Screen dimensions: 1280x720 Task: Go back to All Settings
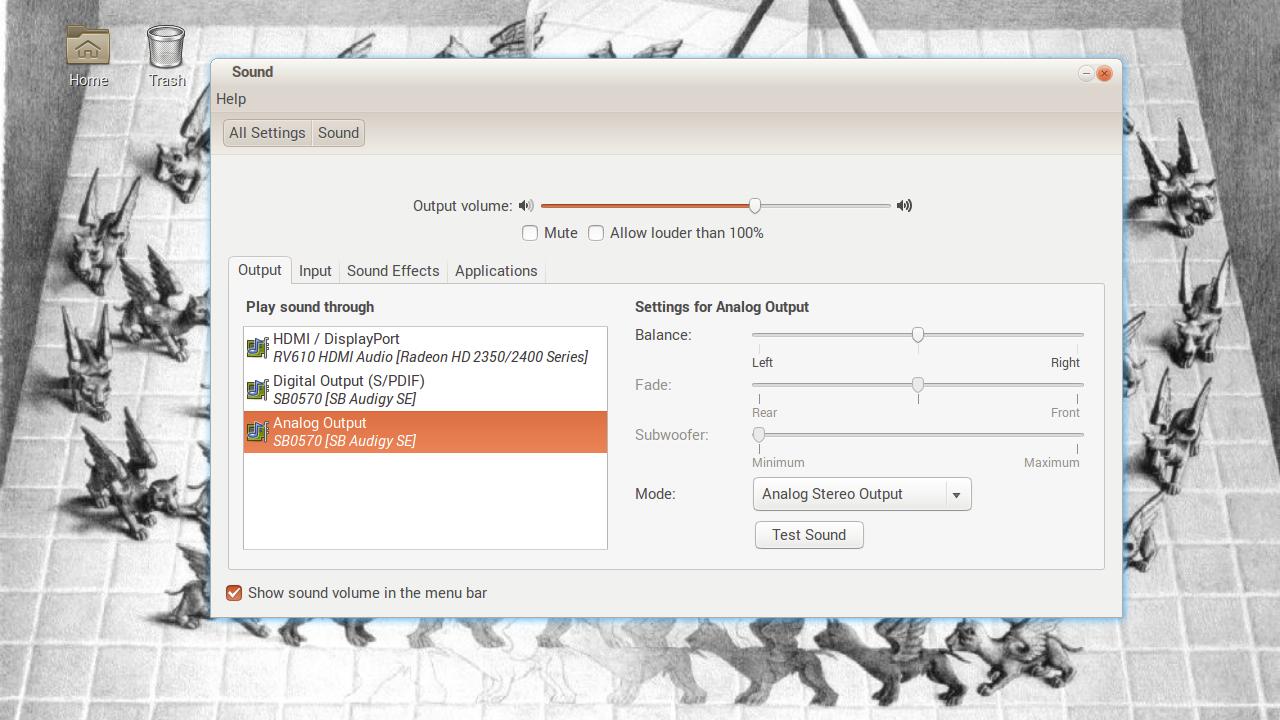(x=267, y=133)
